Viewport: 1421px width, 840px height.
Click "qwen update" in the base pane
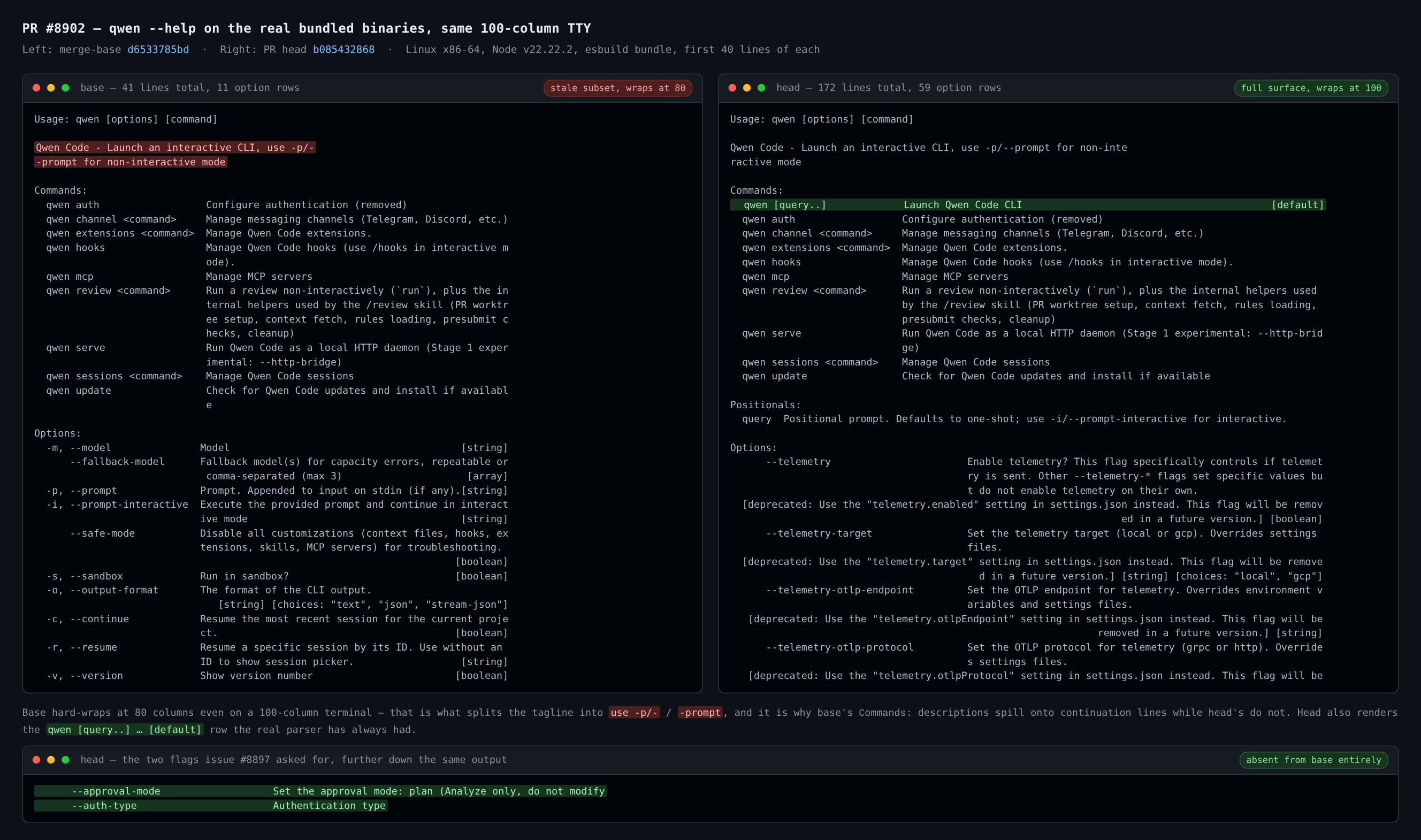point(79,391)
